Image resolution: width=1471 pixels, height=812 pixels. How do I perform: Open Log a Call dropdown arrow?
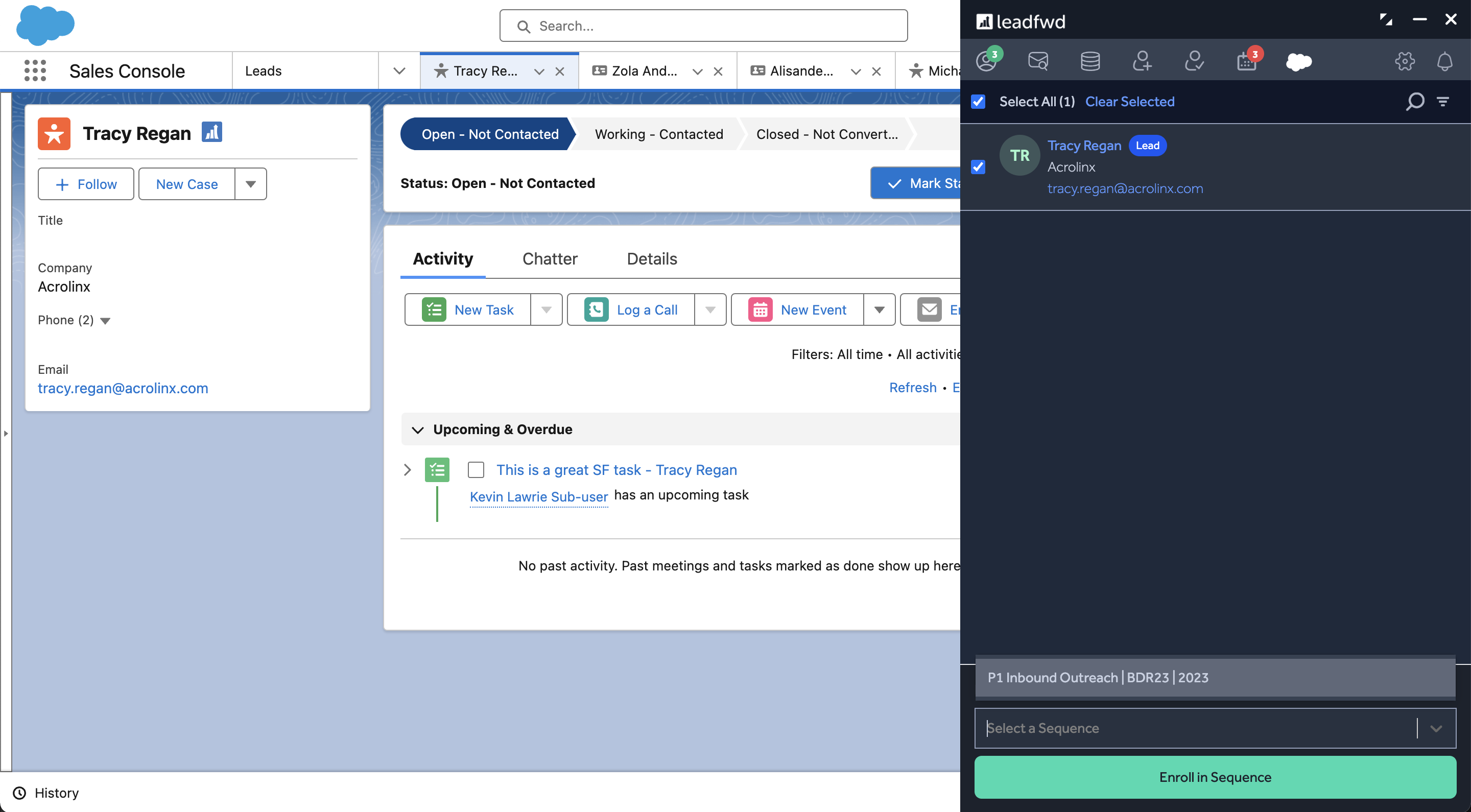(x=710, y=309)
